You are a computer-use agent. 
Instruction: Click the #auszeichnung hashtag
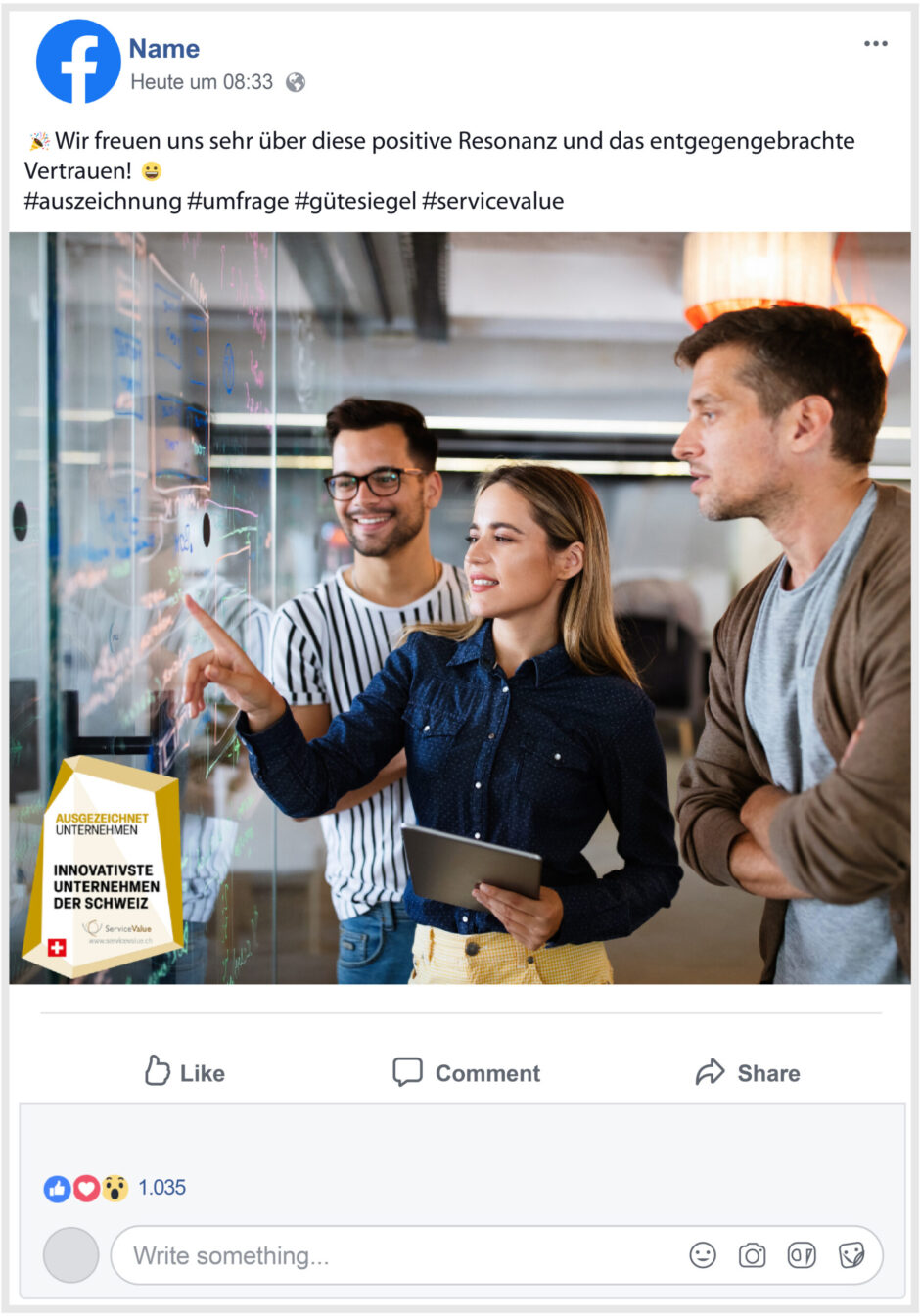coord(103,201)
